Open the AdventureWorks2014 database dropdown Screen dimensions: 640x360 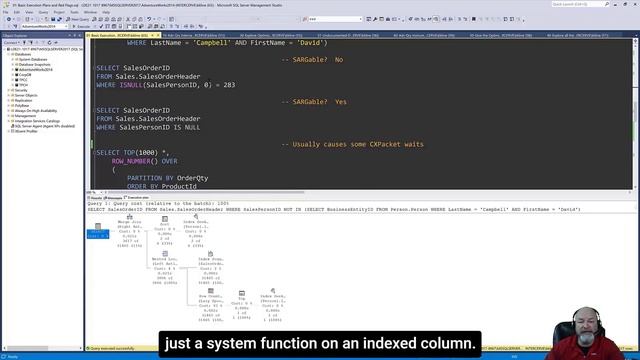44,27
